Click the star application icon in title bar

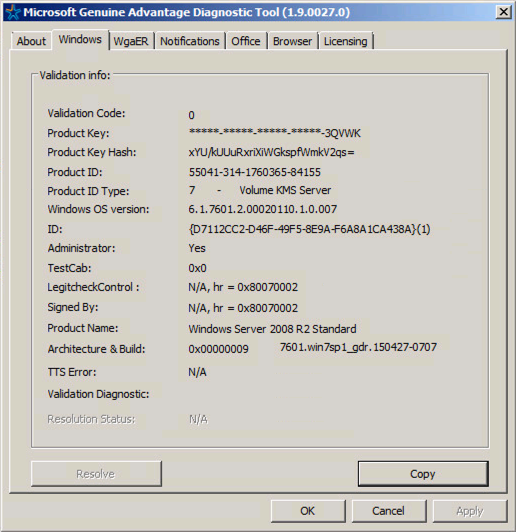click(x=13, y=13)
